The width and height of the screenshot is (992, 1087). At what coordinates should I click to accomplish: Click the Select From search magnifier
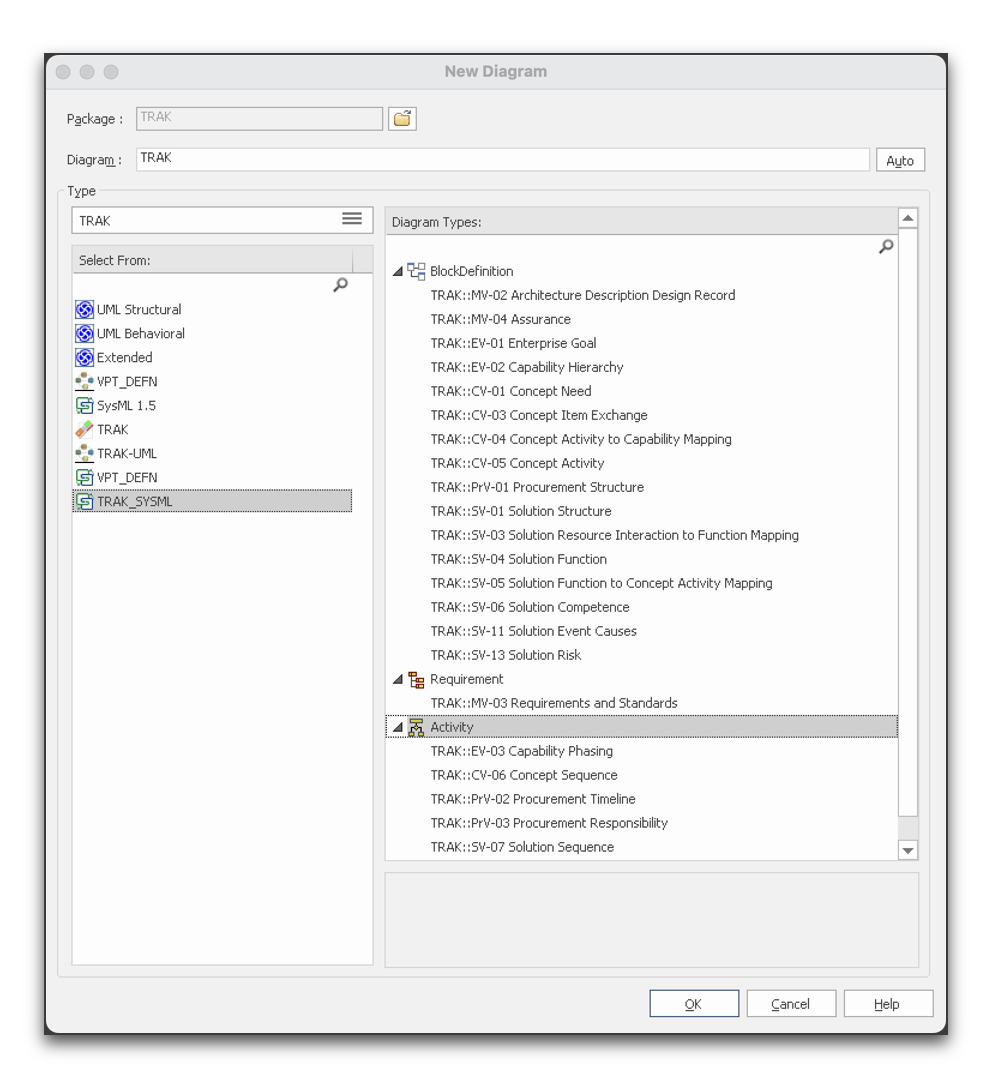(x=340, y=286)
